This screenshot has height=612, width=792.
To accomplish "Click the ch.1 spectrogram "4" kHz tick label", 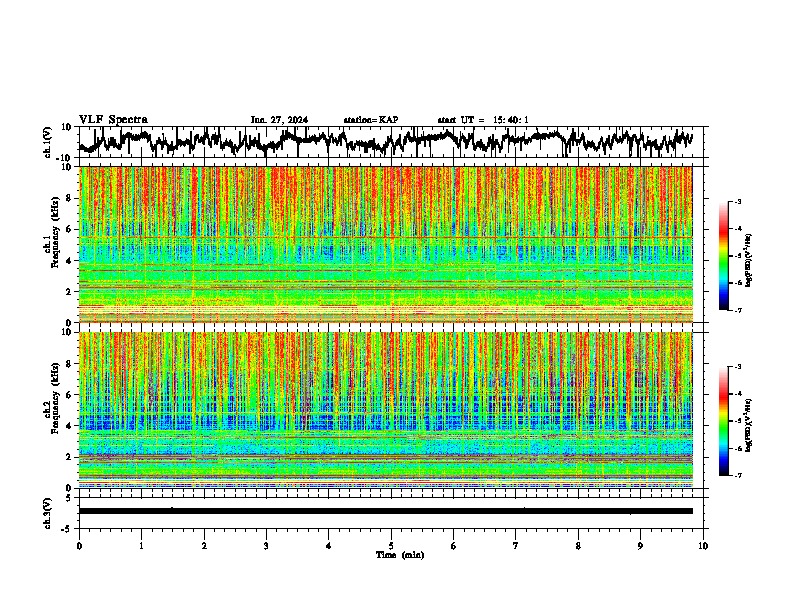I will 69,261.
